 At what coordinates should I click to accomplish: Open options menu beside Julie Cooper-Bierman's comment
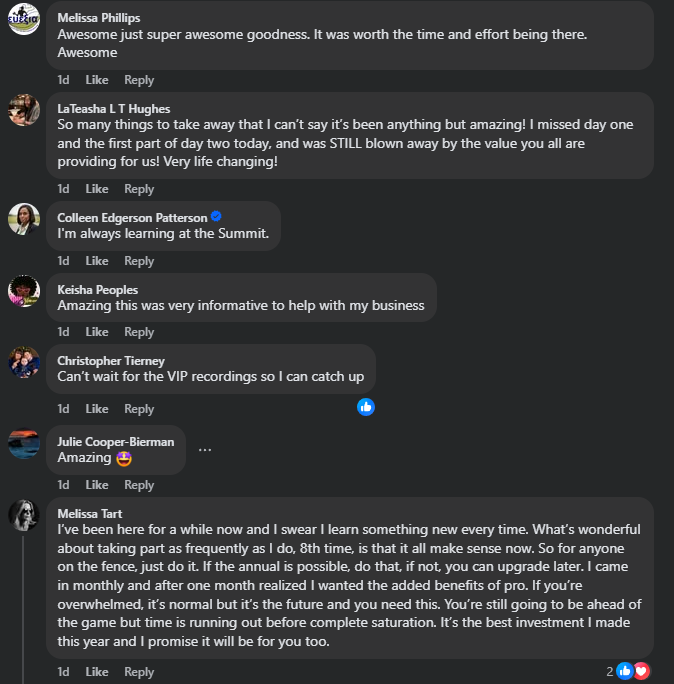click(205, 449)
